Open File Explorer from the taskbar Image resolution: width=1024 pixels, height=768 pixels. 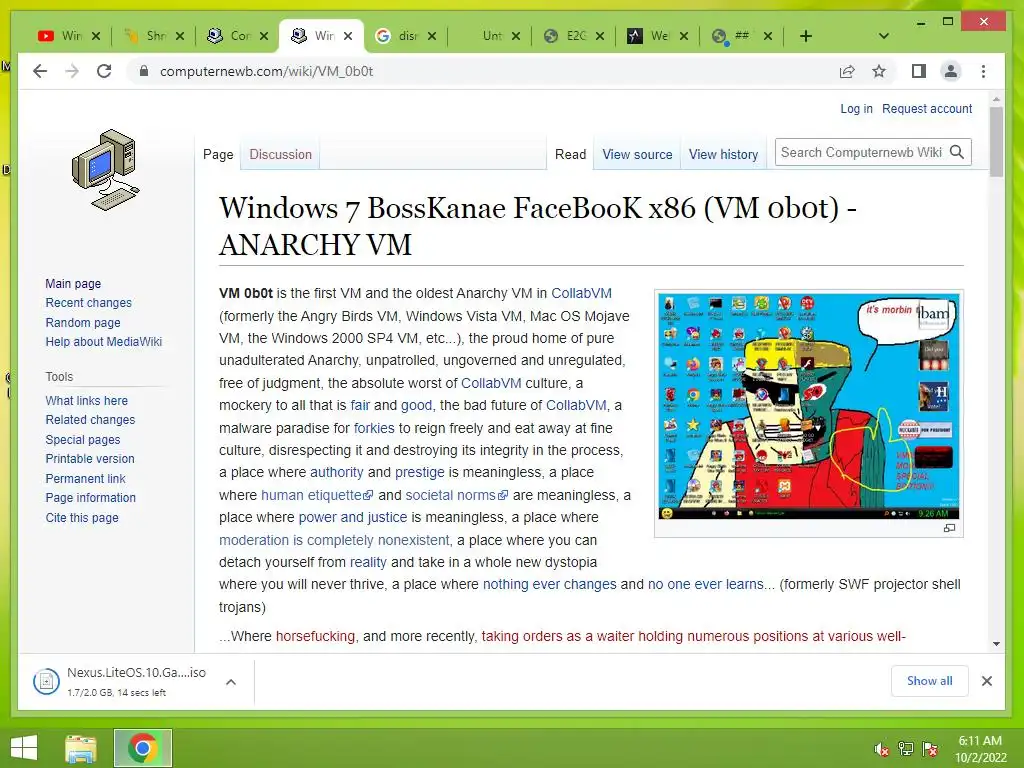point(80,748)
